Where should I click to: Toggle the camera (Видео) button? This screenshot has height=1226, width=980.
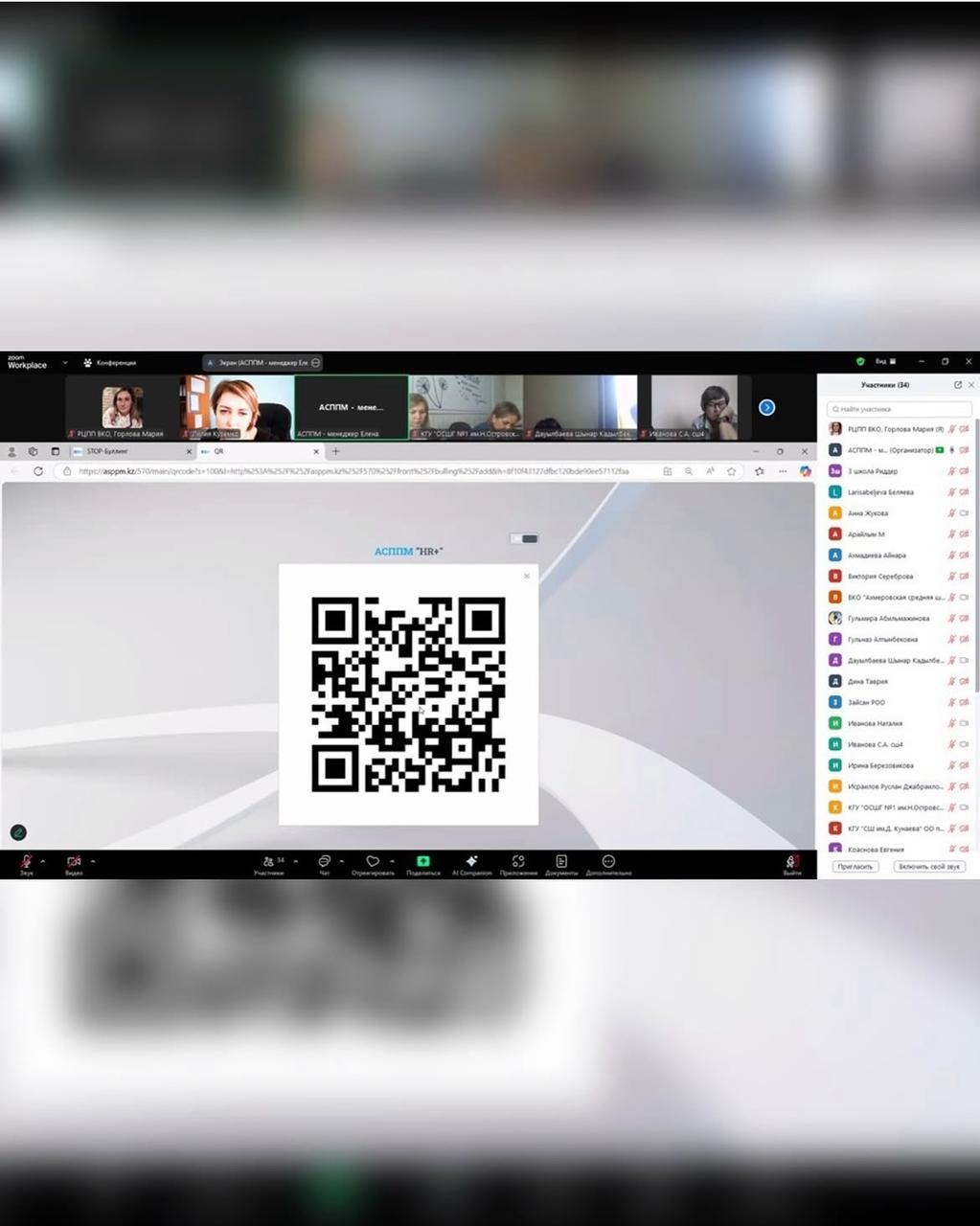[74, 862]
